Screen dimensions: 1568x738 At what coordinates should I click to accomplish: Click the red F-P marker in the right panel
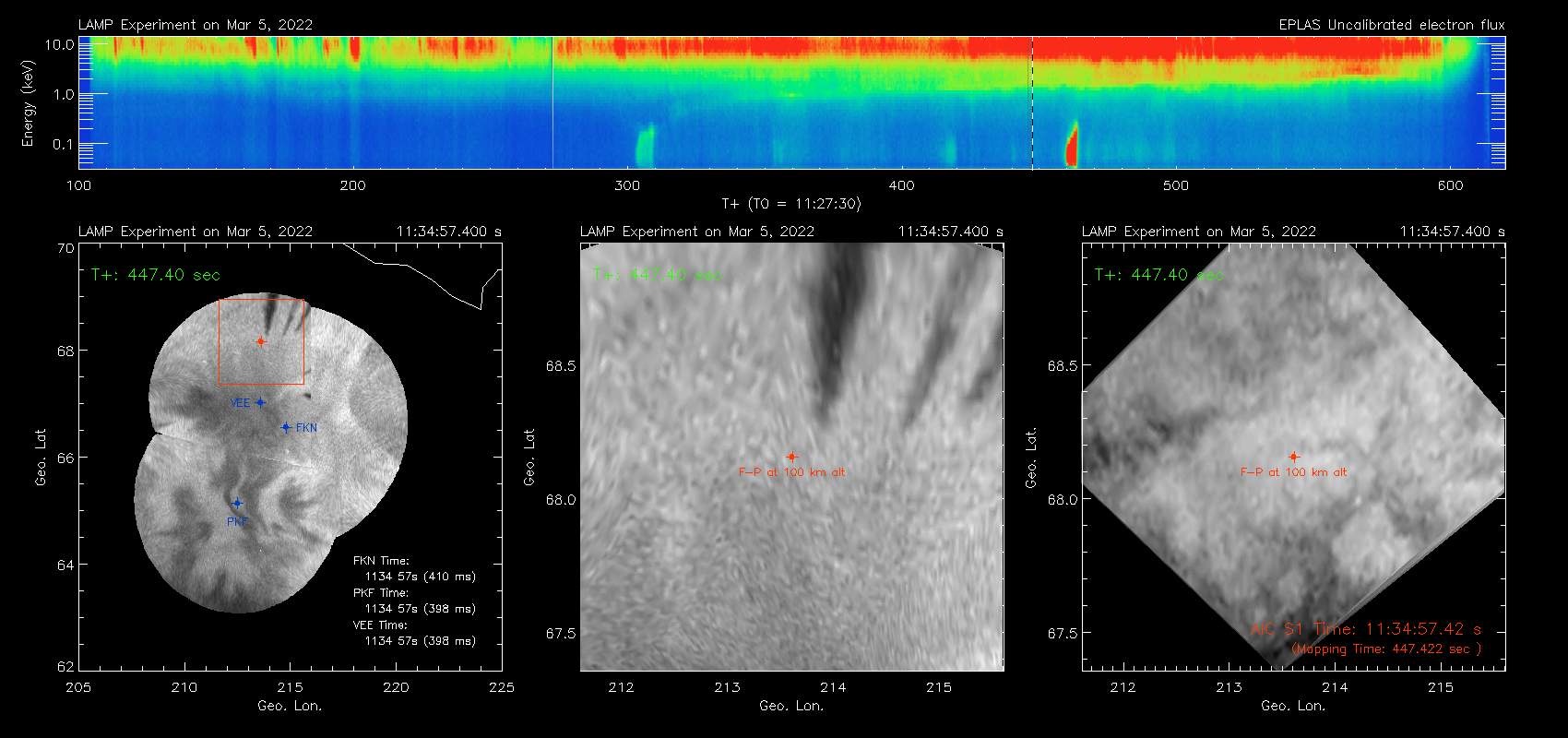(1293, 457)
